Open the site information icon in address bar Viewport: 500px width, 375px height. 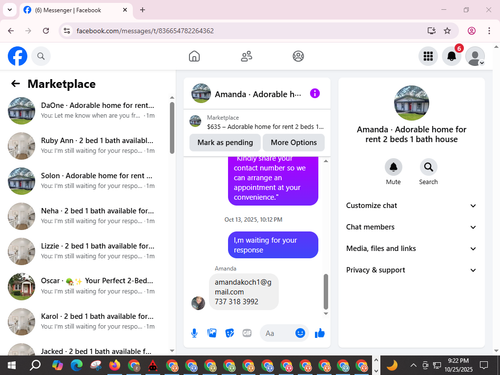point(67,31)
